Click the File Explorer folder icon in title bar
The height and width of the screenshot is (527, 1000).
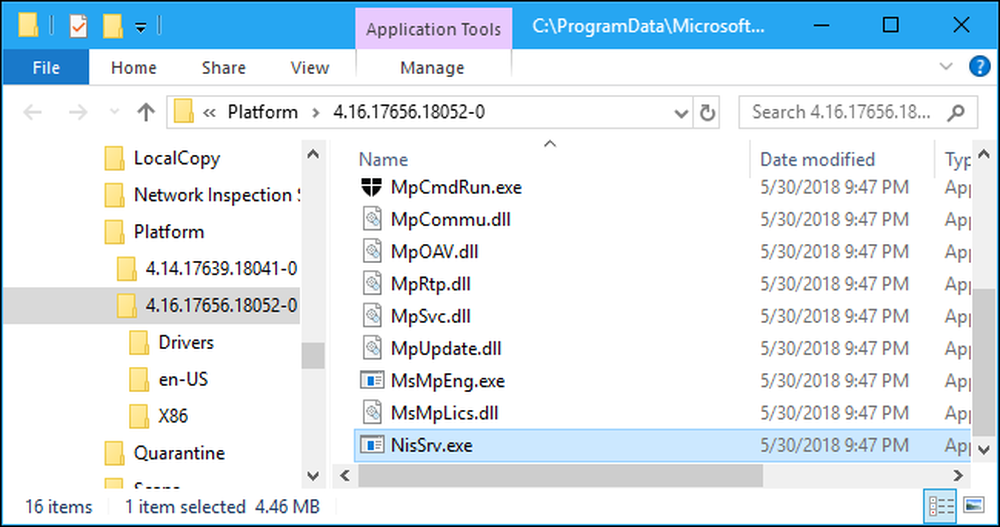28,25
